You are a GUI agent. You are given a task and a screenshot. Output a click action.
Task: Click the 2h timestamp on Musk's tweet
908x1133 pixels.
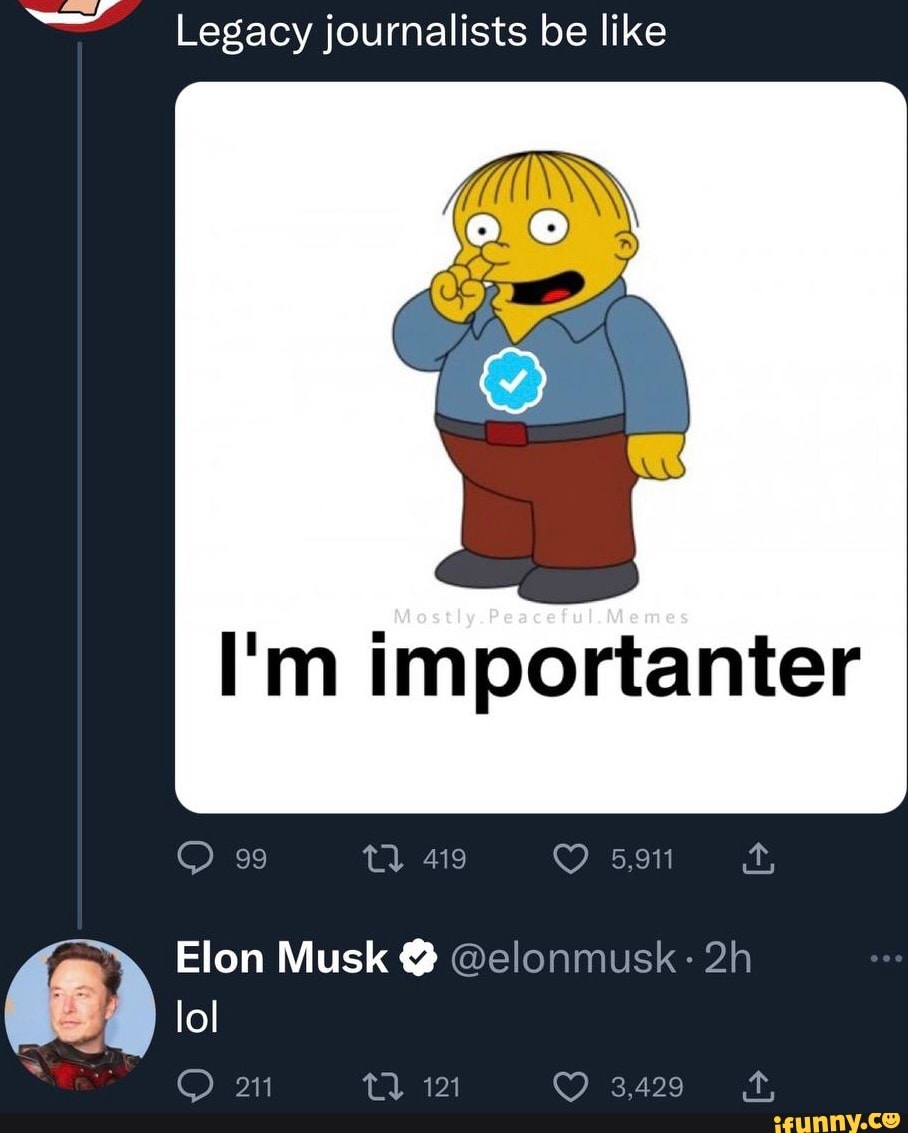pyautogui.click(x=727, y=959)
